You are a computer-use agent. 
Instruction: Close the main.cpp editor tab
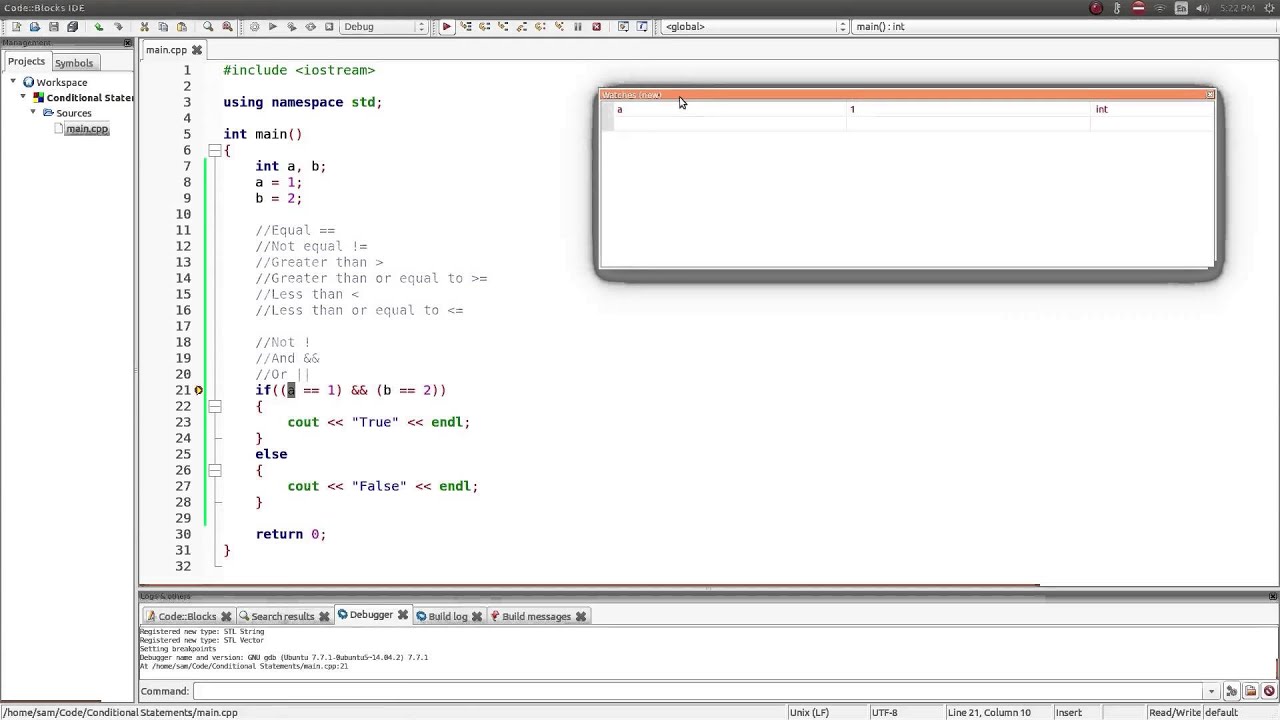197,49
